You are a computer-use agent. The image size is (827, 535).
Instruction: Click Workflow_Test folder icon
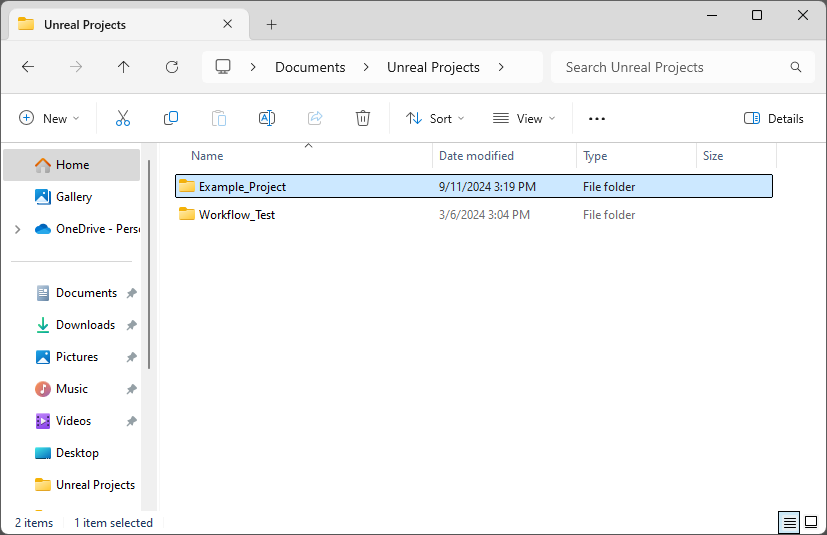[x=187, y=214]
